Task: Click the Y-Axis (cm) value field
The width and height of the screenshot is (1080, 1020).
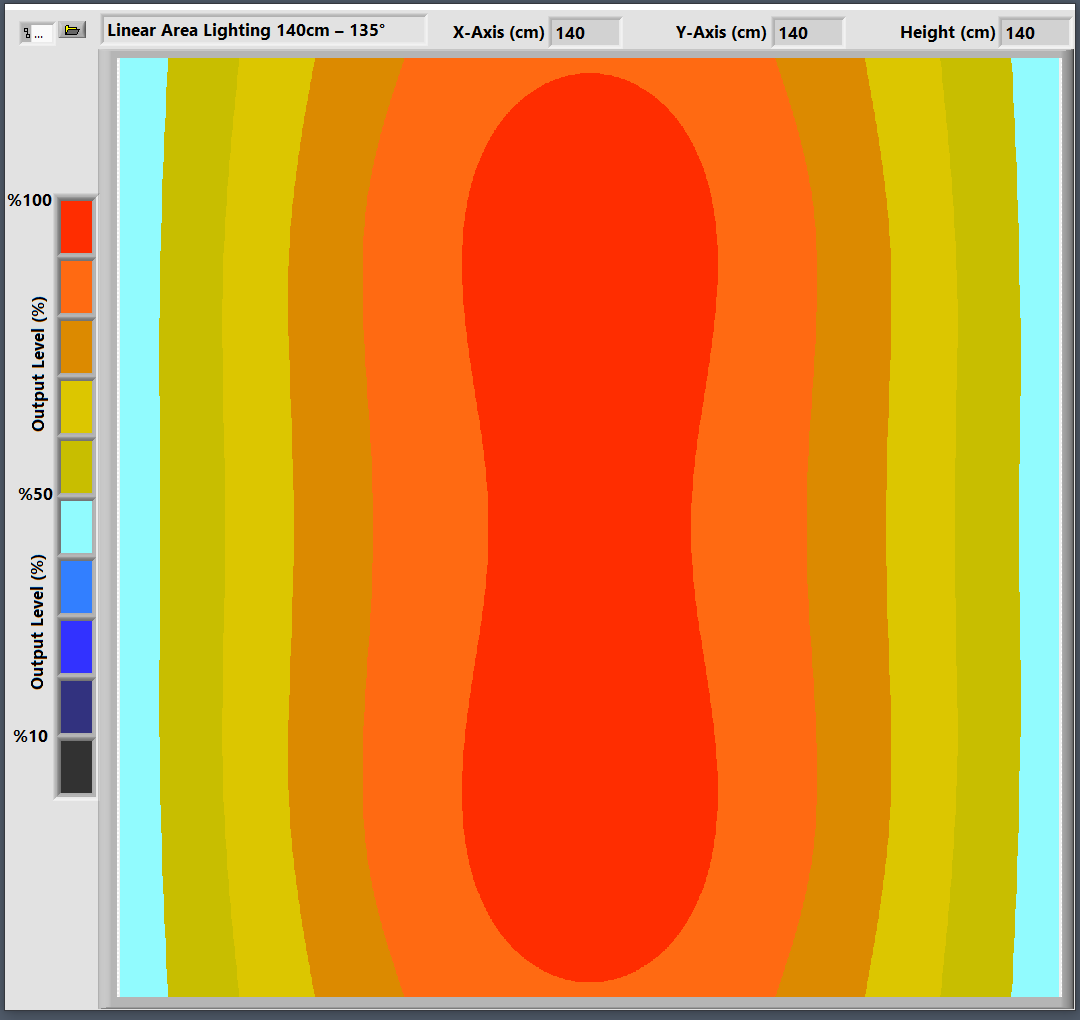Action: click(808, 33)
